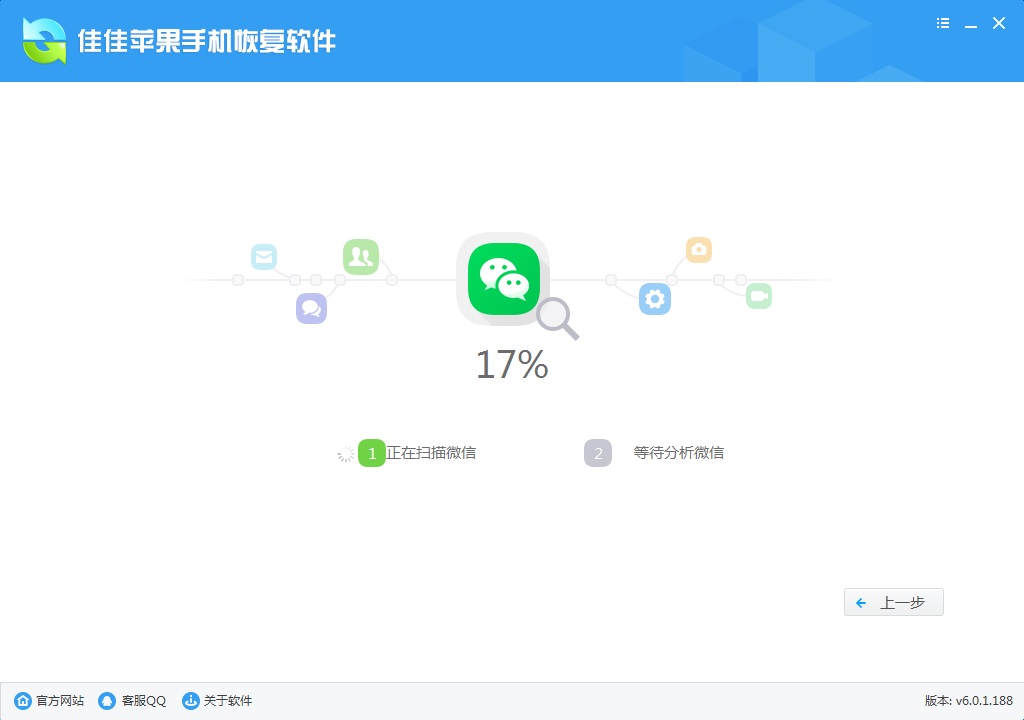Click the 正在扫描微信 step label
This screenshot has width=1024, height=720.
click(x=431, y=453)
